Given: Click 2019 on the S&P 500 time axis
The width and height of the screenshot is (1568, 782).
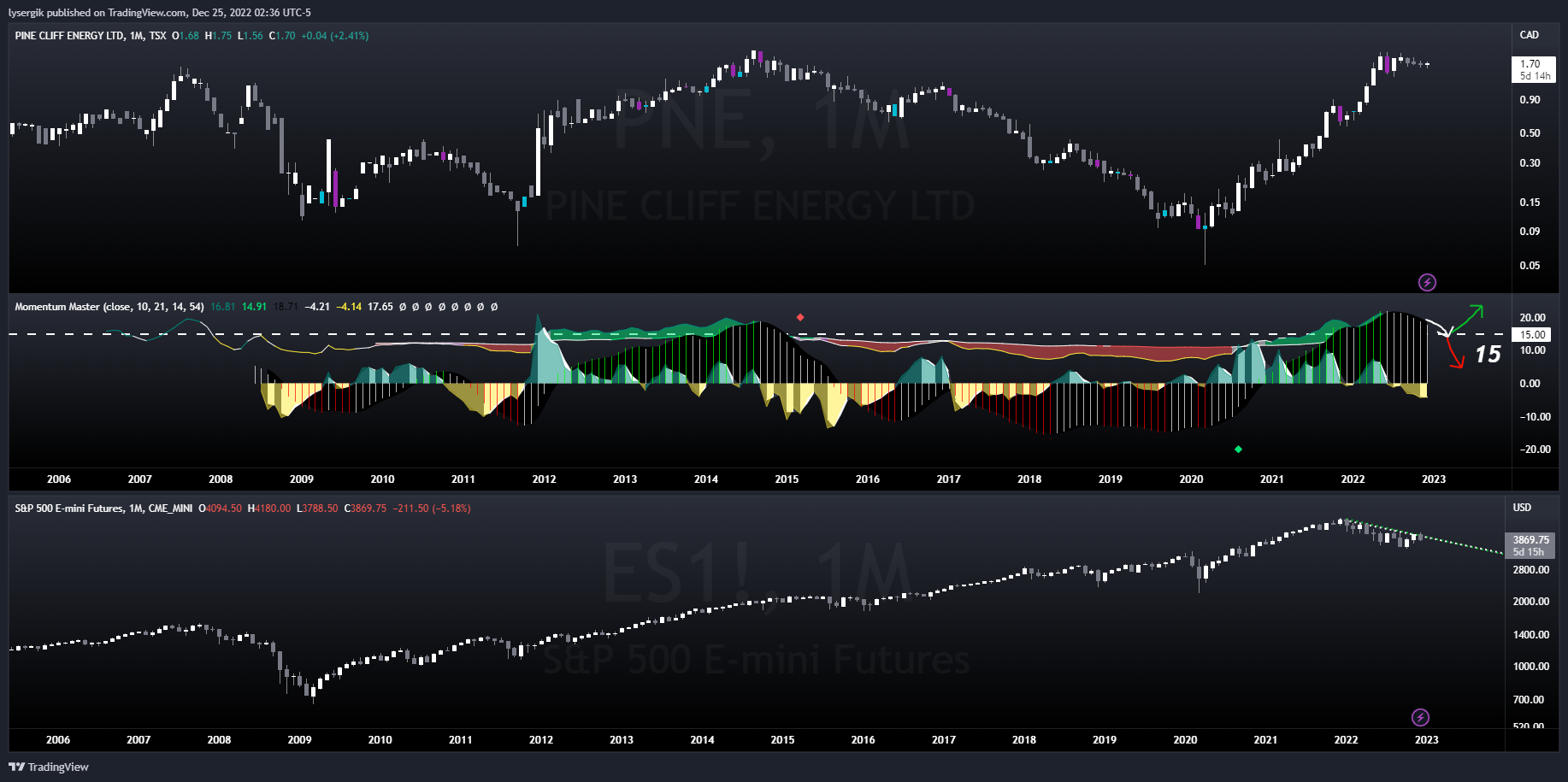Looking at the screenshot, I should (1105, 740).
